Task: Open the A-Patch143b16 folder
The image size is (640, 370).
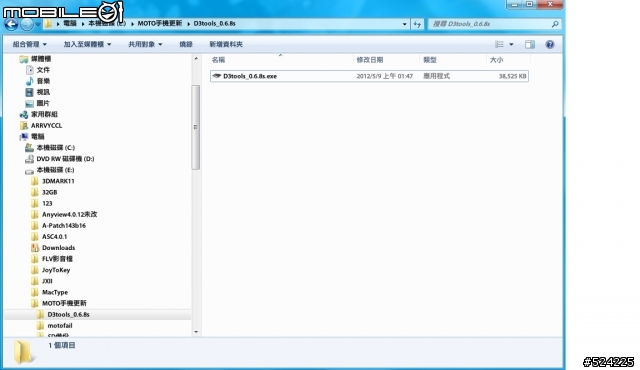Action: [64, 226]
